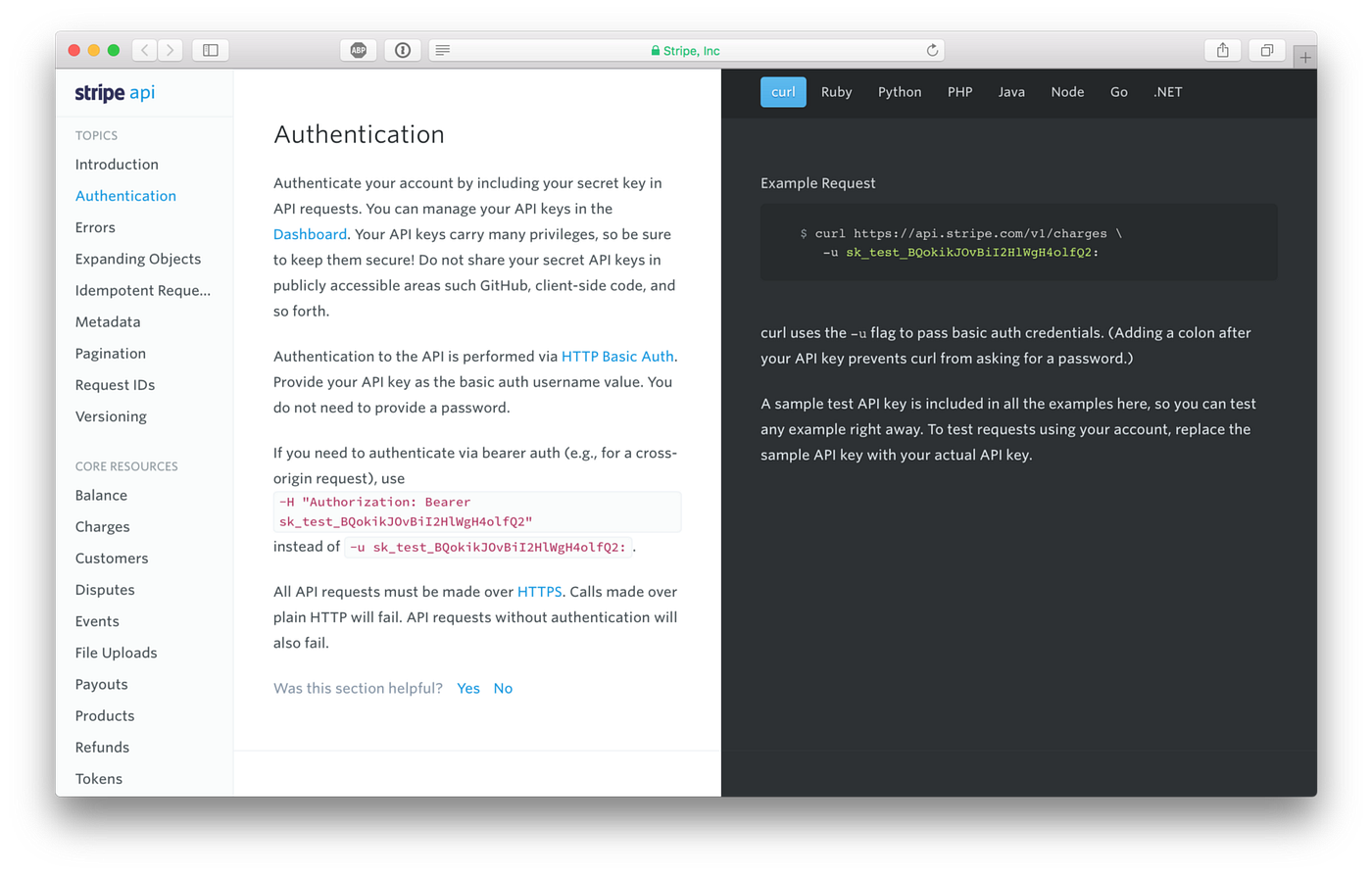Follow the Dashboard link in text
The height and width of the screenshot is (875, 1372).
pos(310,234)
